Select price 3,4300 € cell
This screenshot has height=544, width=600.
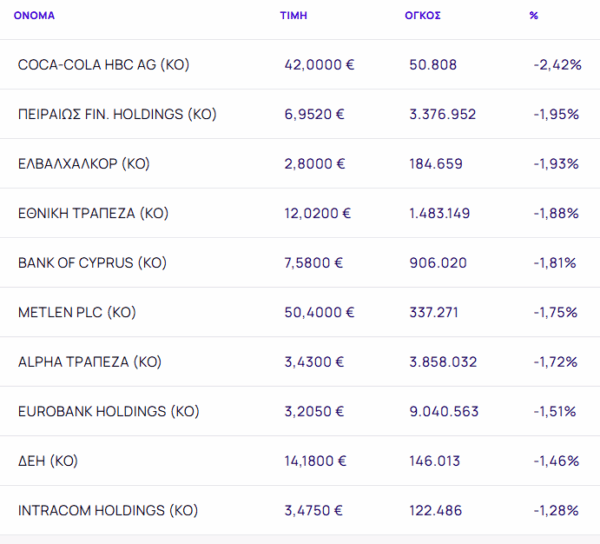click(314, 362)
